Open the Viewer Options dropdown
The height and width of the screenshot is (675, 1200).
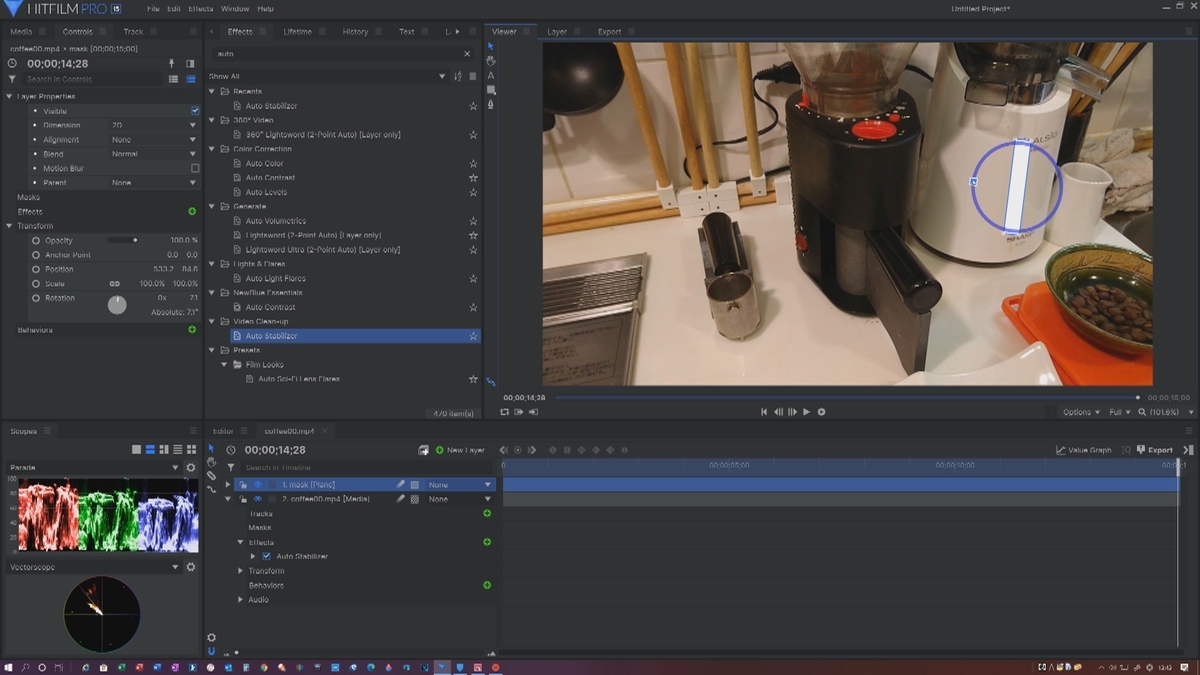(1081, 412)
